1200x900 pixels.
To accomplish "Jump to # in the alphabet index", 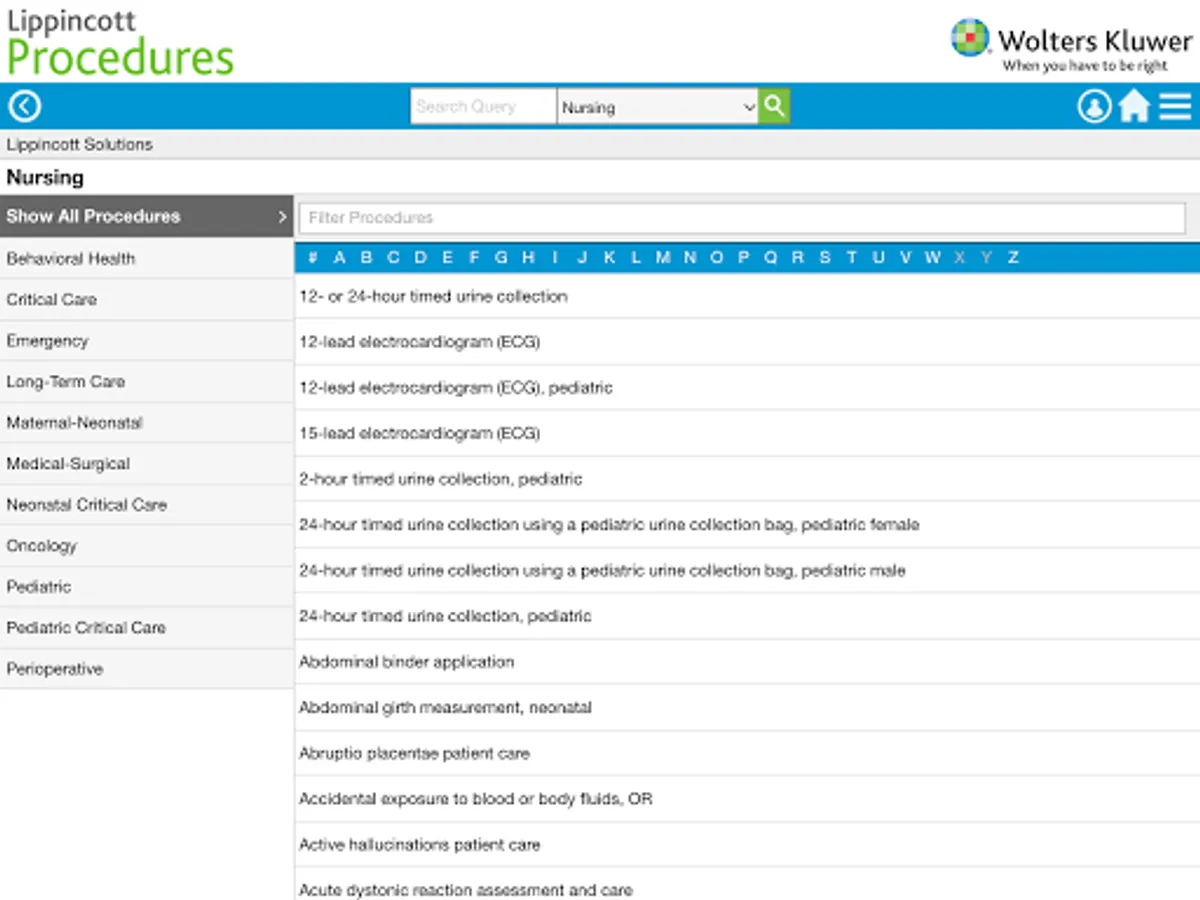I will point(313,257).
